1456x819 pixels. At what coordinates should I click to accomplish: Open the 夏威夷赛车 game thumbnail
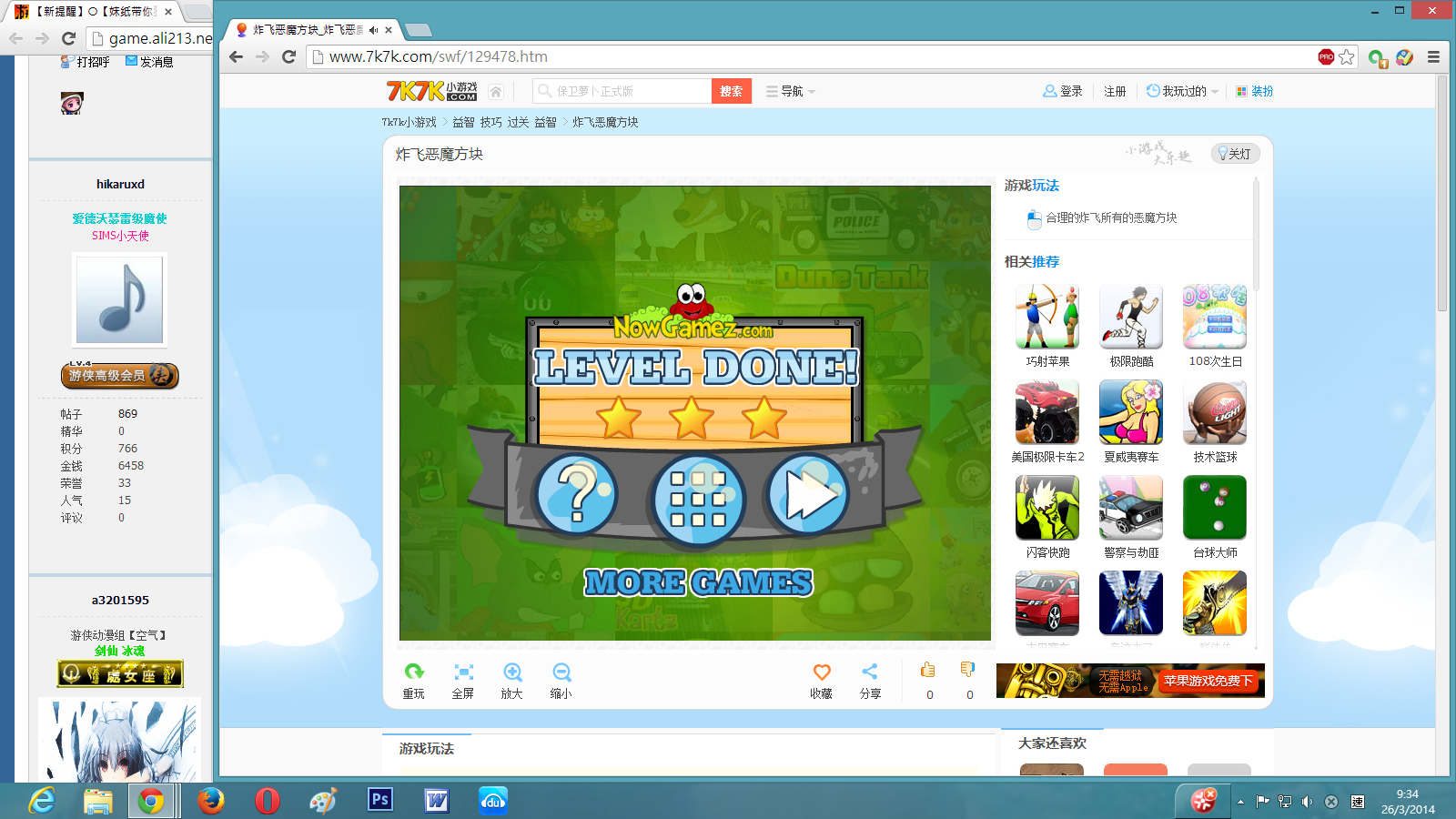(1131, 411)
